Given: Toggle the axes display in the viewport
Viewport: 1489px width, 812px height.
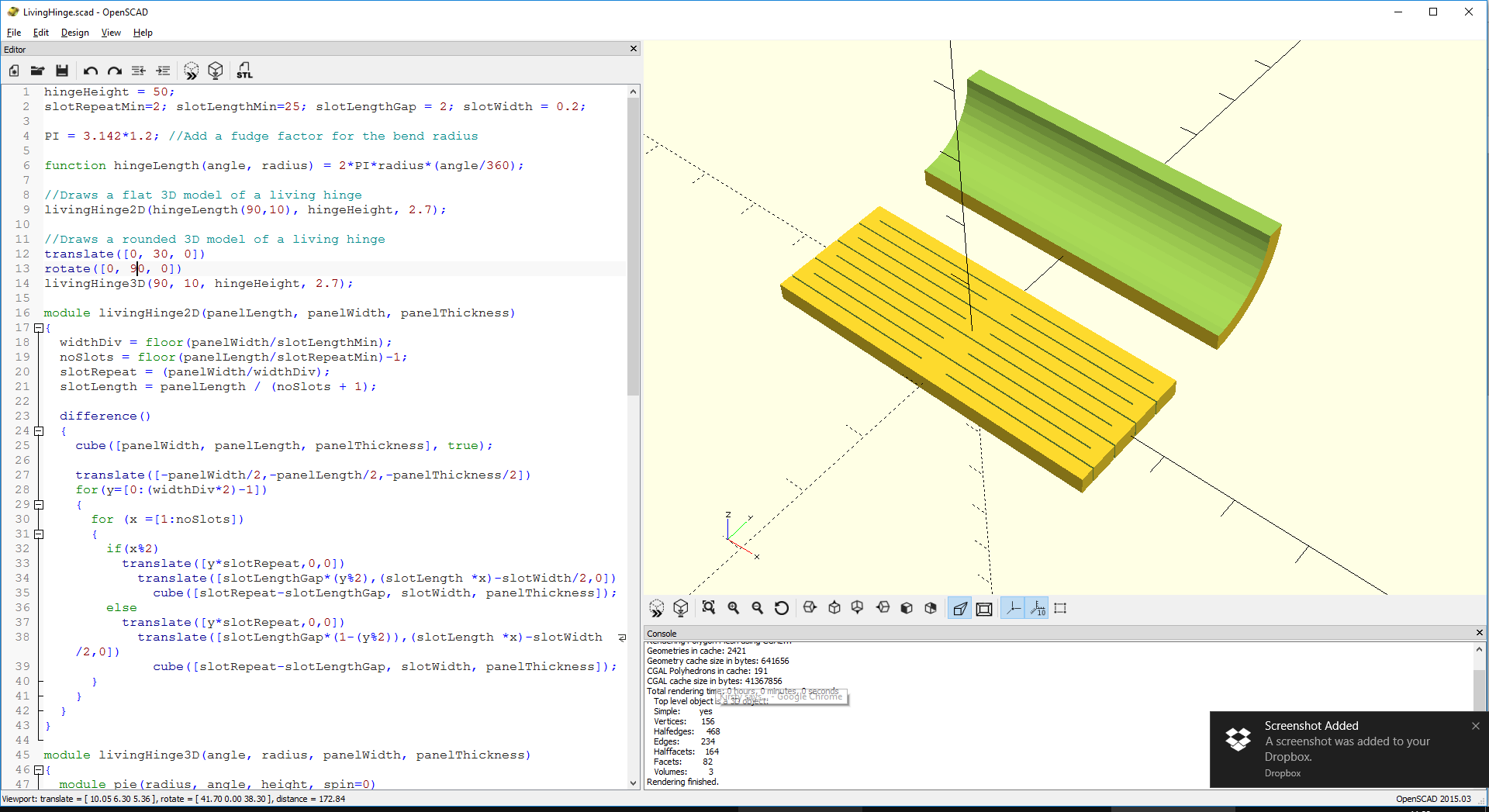Looking at the screenshot, I should click(1013, 608).
